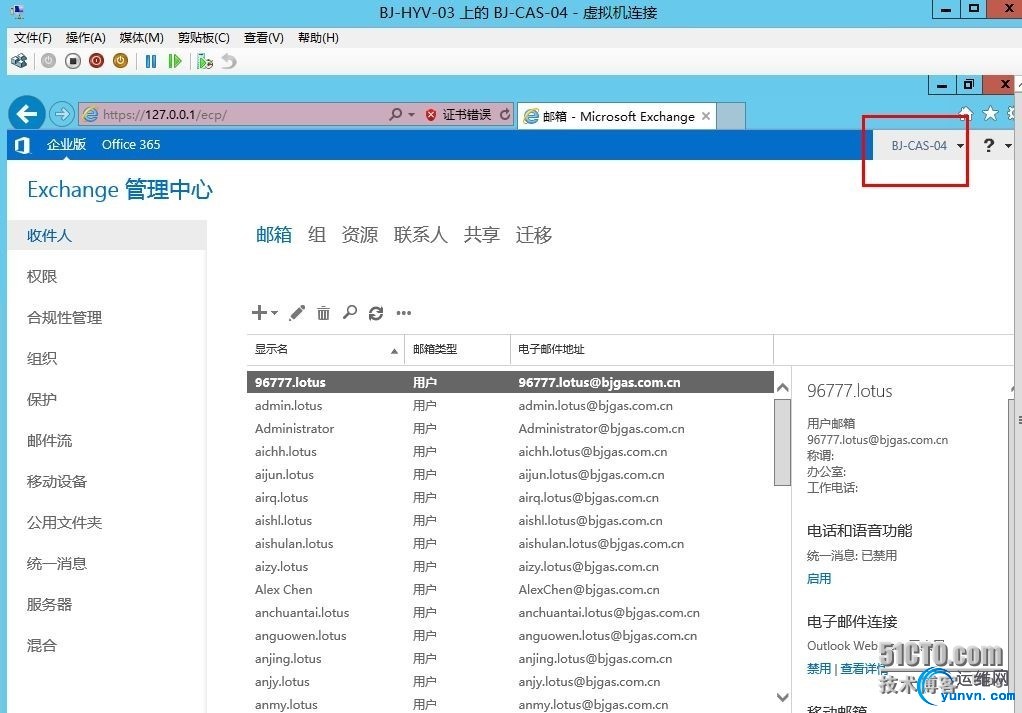Viewport: 1022px width, 713px height.
Task: Select the 邮箱 - Microsoft Exchange browser tab
Action: tap(617, 117)
